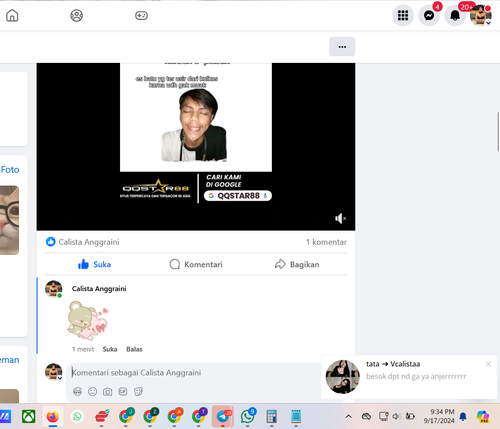
Task: Open the green WhatsApp taskbar icon without badge
Action: point(77,416)
